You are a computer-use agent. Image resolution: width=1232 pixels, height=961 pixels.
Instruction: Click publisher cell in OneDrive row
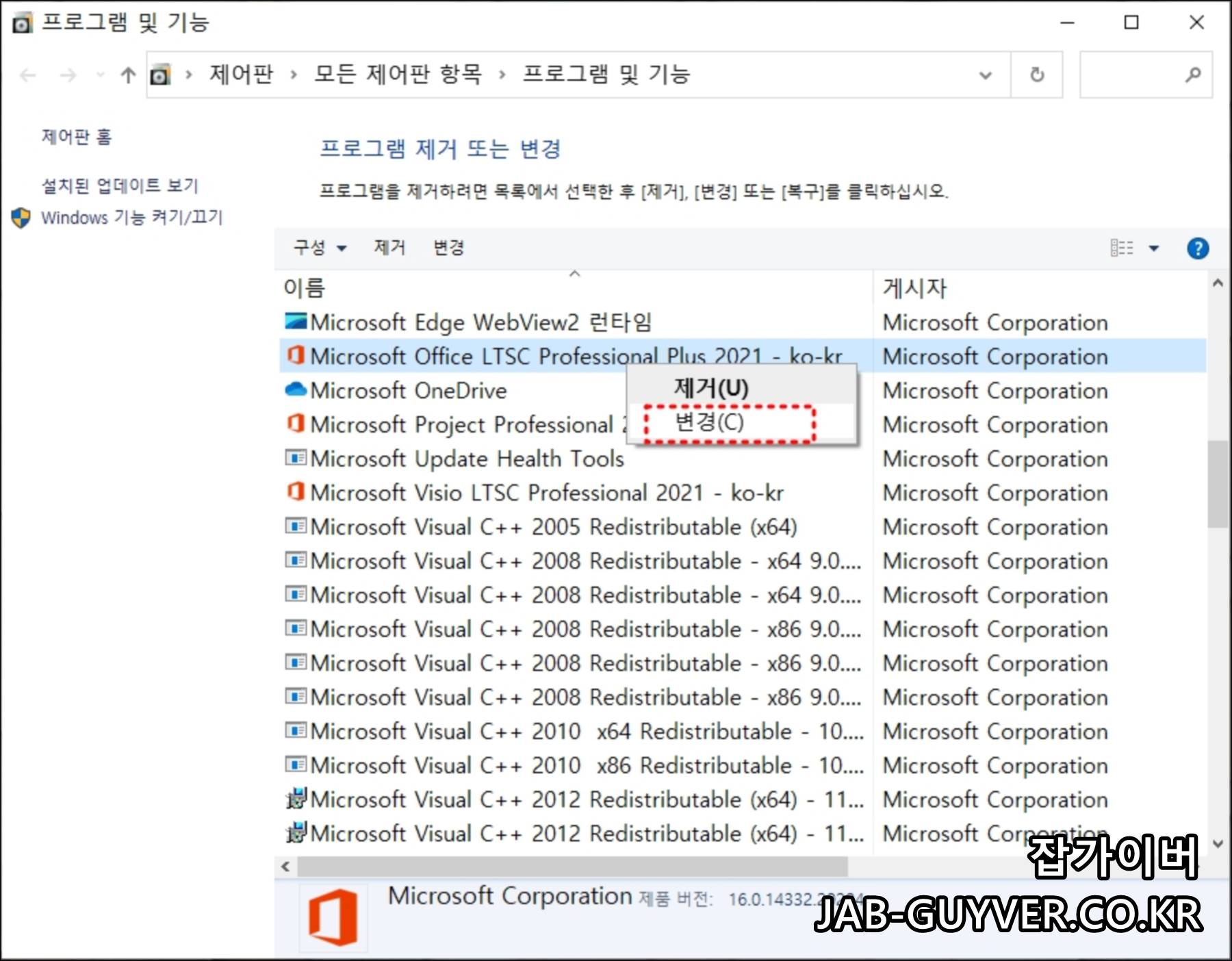[995, 390]
